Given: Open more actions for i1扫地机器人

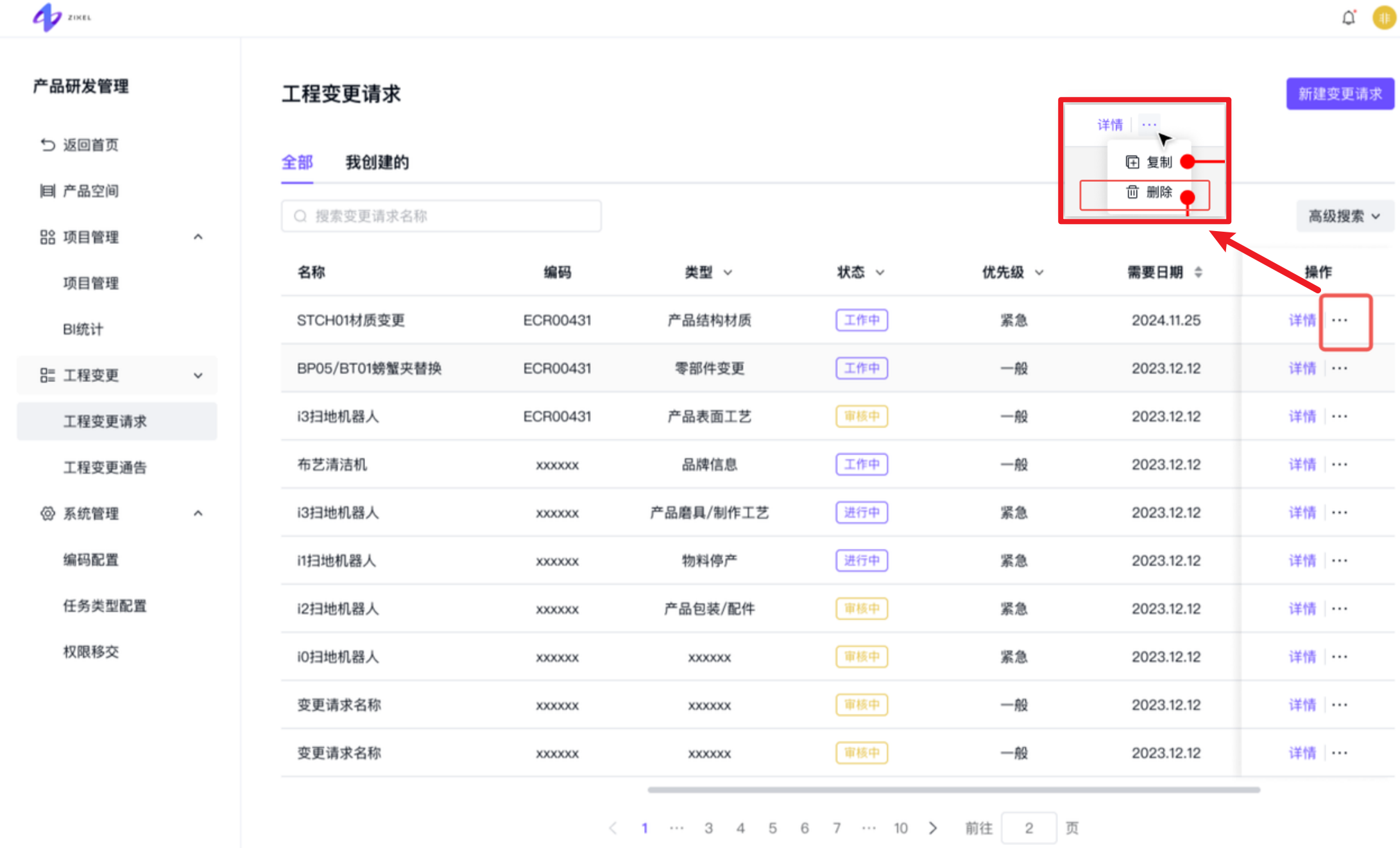Looking at the screenshot, I should pyautogui.click(x=1340, y=560).
